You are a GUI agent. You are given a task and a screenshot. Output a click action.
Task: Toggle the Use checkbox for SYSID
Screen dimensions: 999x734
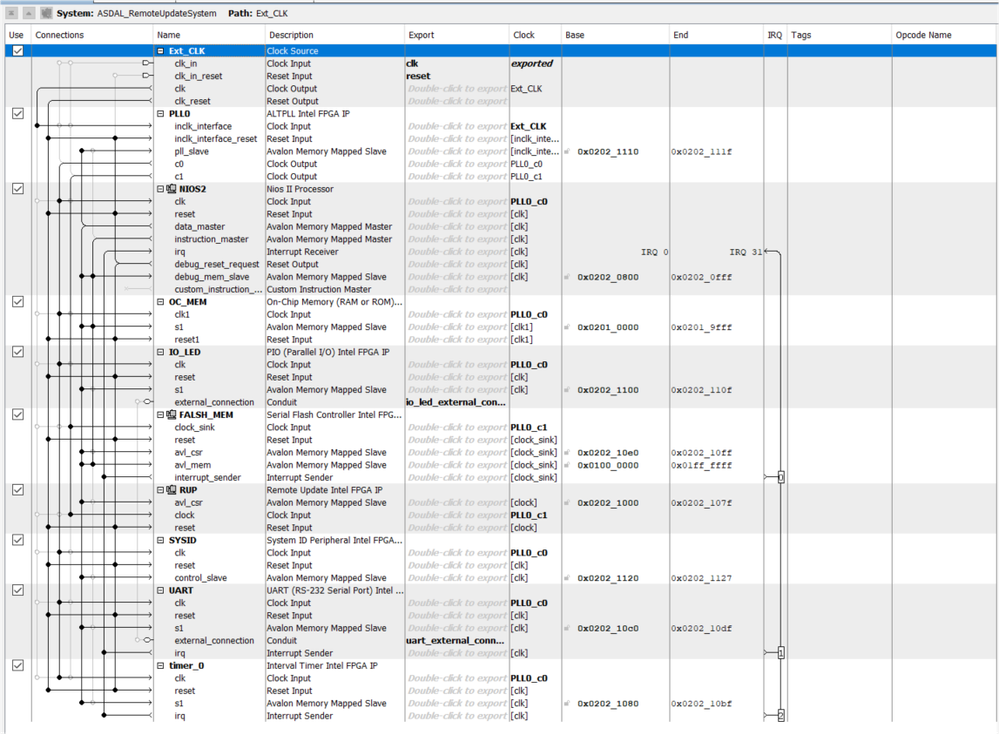tap(18, 540)
